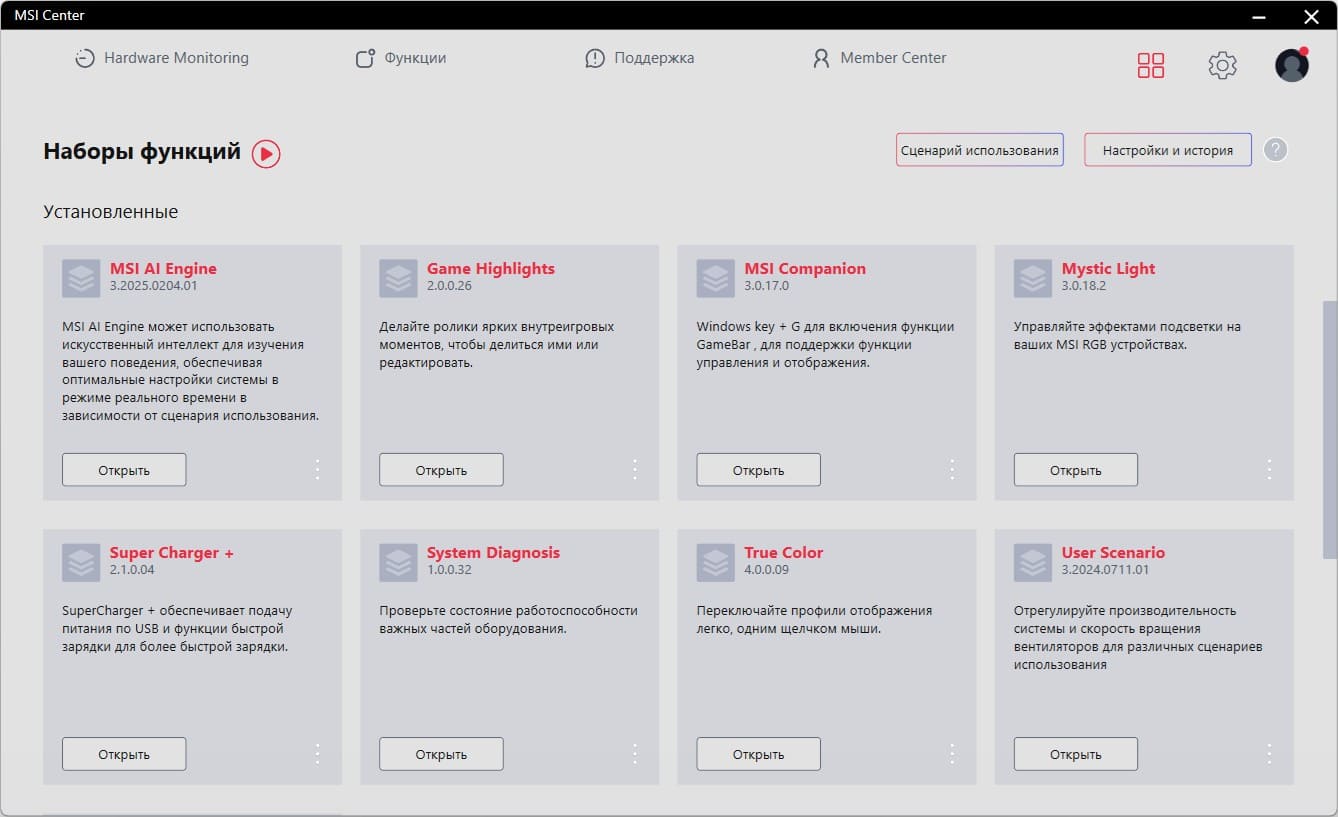Open more options for User Scenario

click(1269, 753)
